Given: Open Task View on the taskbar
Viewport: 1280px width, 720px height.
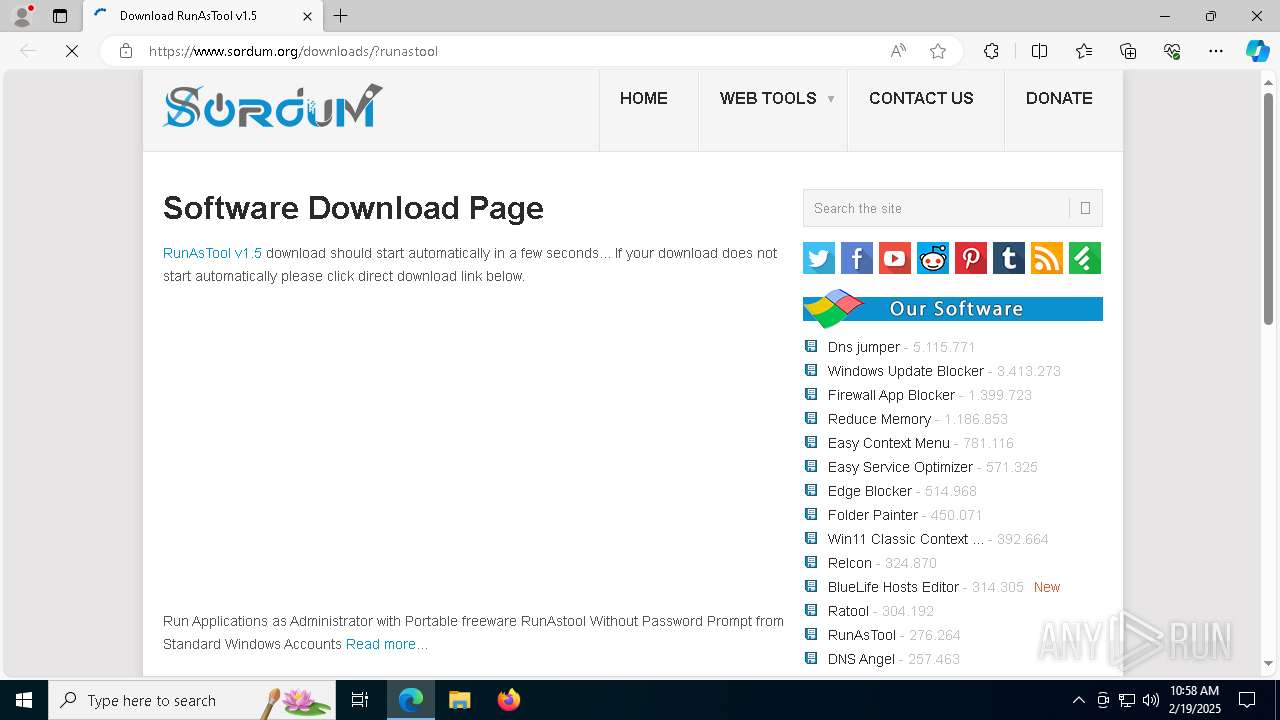Looking at the screenshot, I should click(x=360, y=700).
